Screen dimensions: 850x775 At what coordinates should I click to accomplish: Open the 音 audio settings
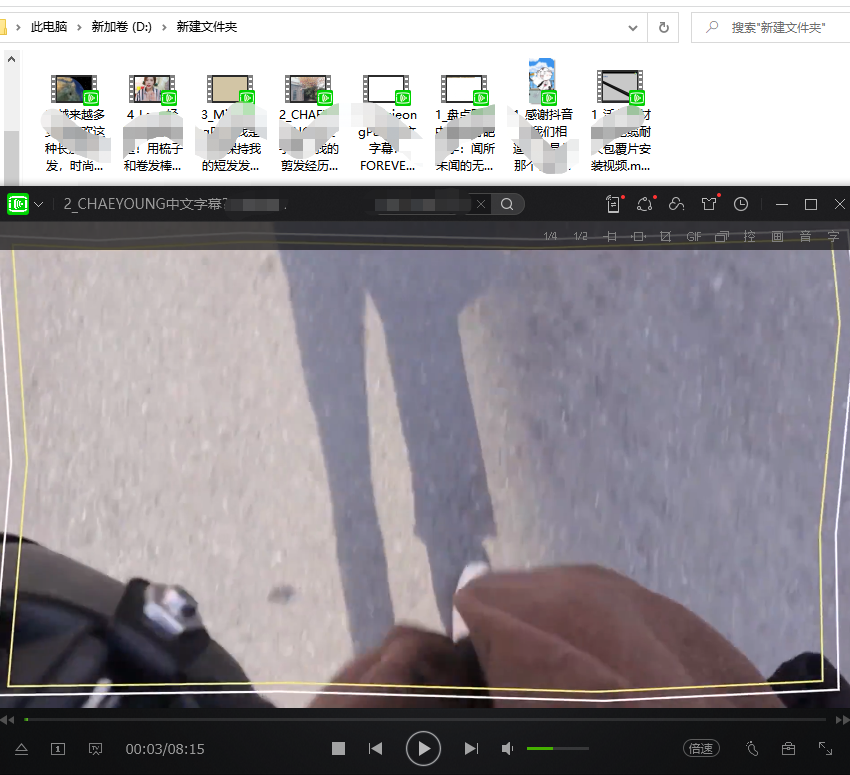[x=806, y=236]
